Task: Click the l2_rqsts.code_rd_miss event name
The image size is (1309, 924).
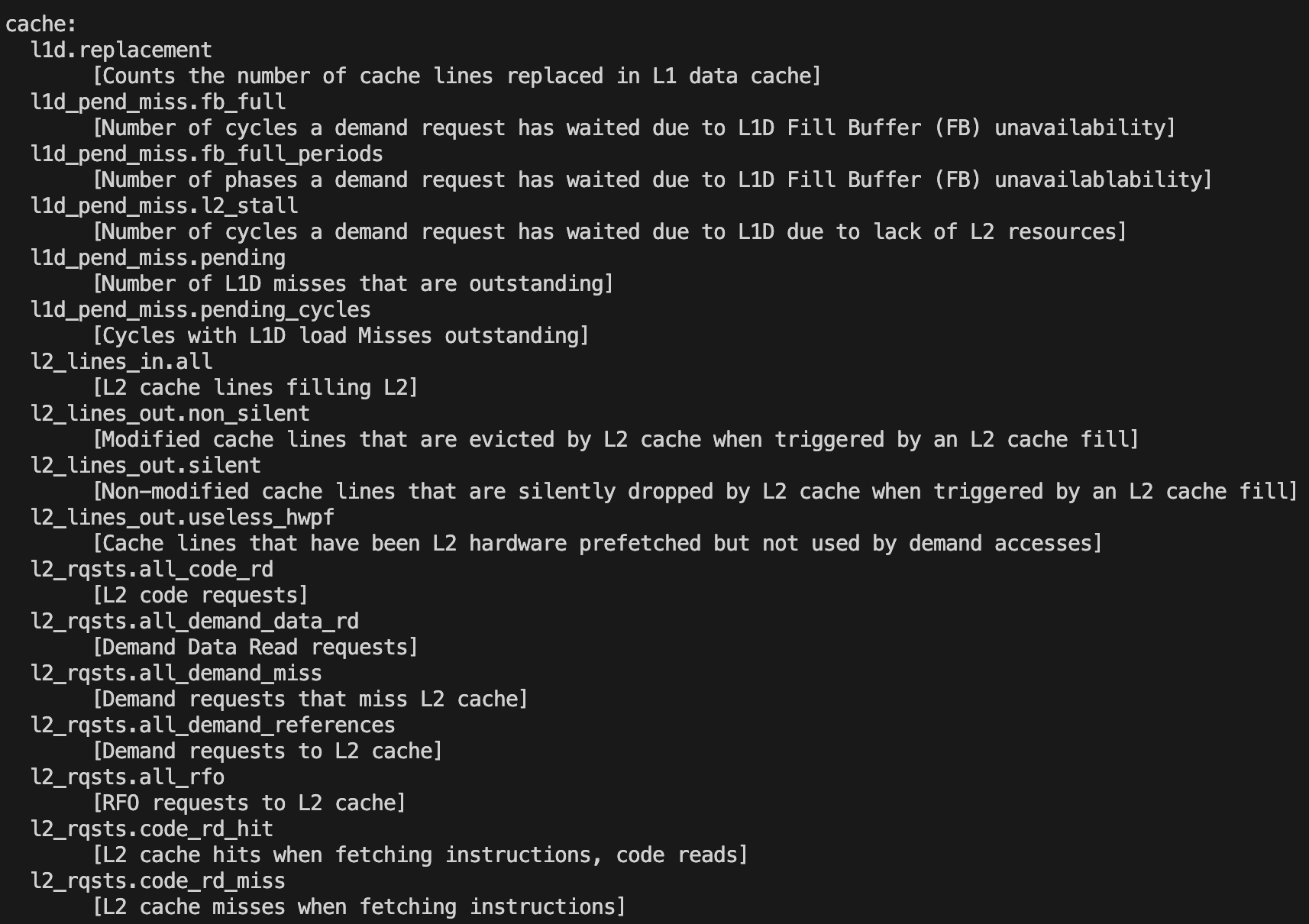Action: [158, 880]
